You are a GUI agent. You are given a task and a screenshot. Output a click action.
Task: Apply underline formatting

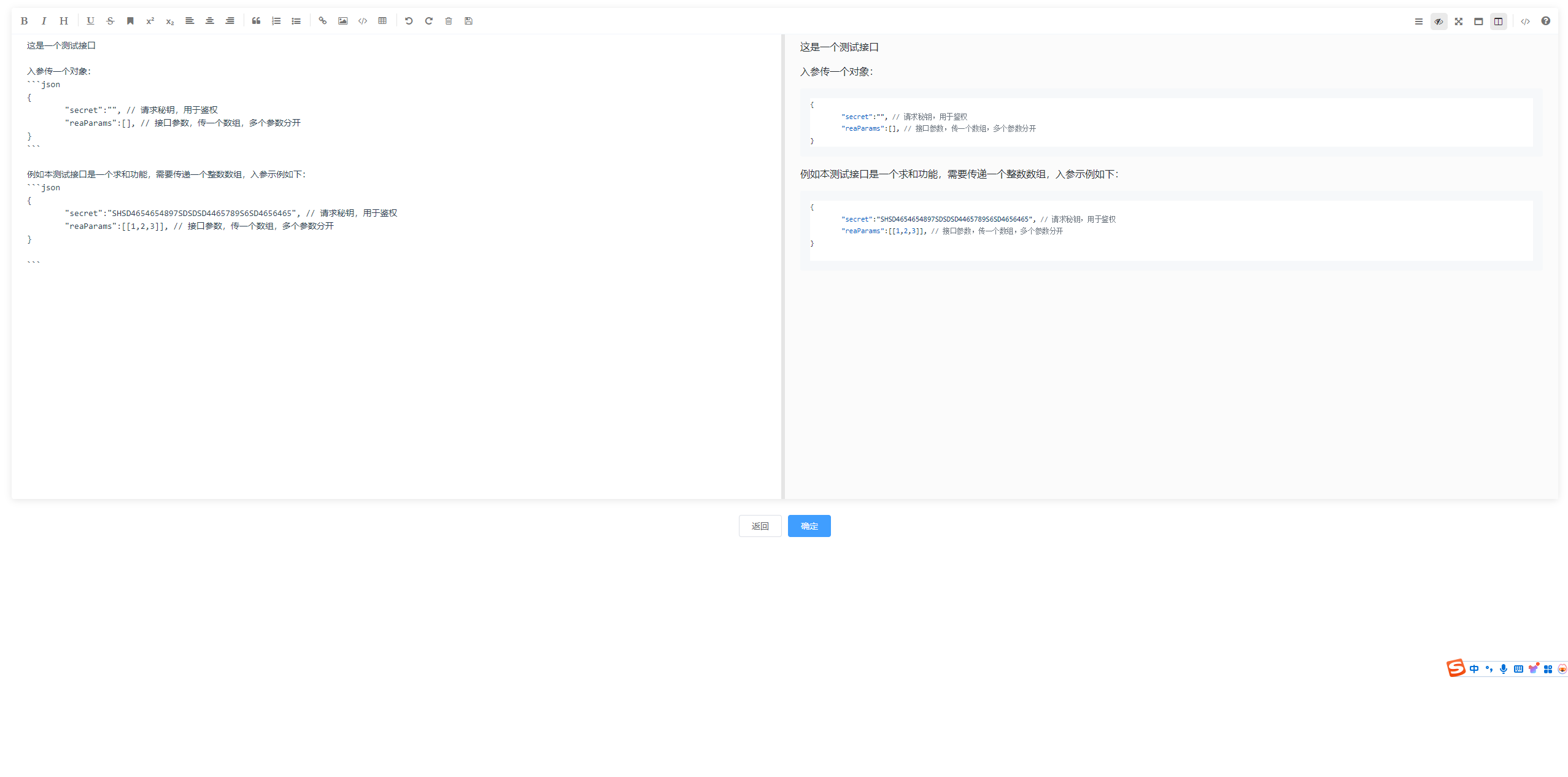pyautogui.click(x=90, y=21)
